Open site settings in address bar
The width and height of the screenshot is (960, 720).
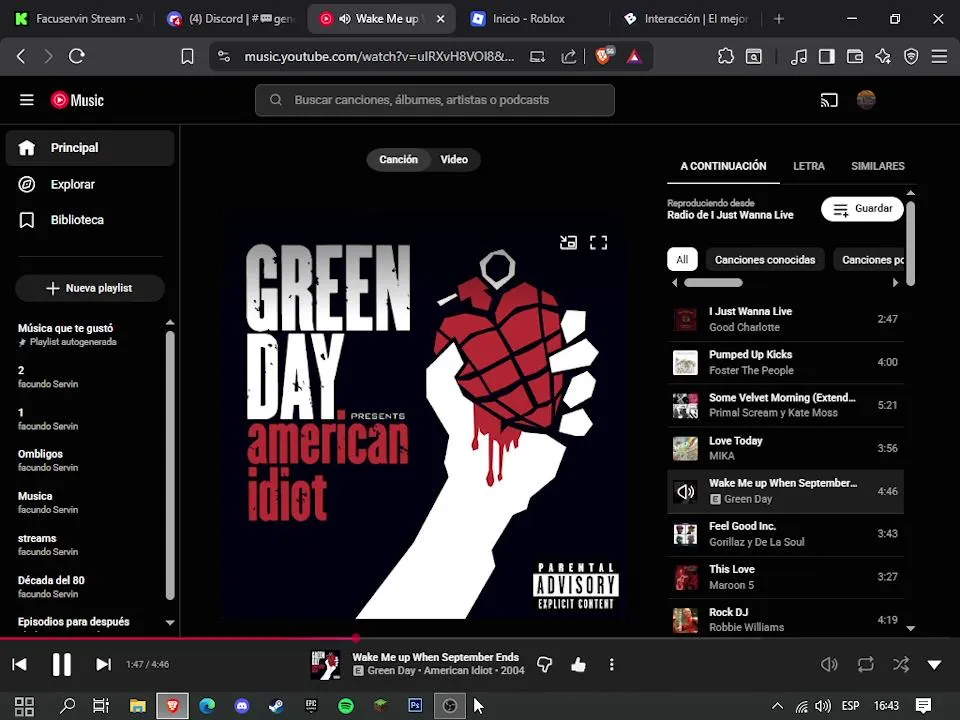(x=224, y=56)
